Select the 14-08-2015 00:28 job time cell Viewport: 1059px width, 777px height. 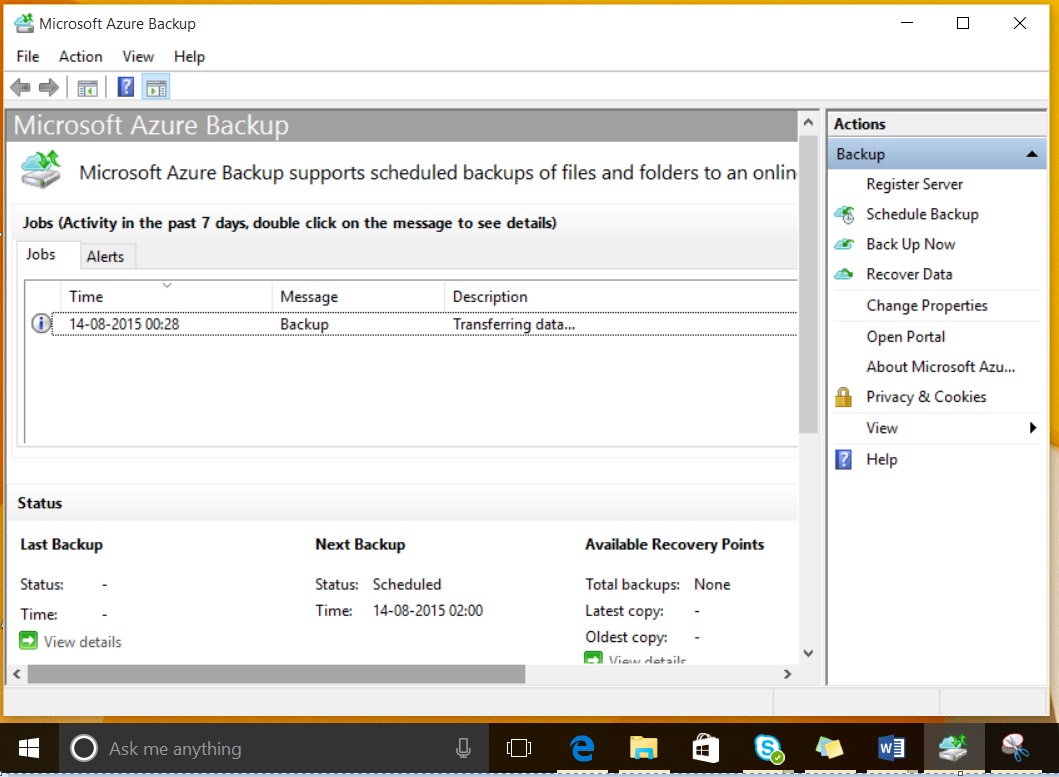pyautogui.click(x=124, y=324)
